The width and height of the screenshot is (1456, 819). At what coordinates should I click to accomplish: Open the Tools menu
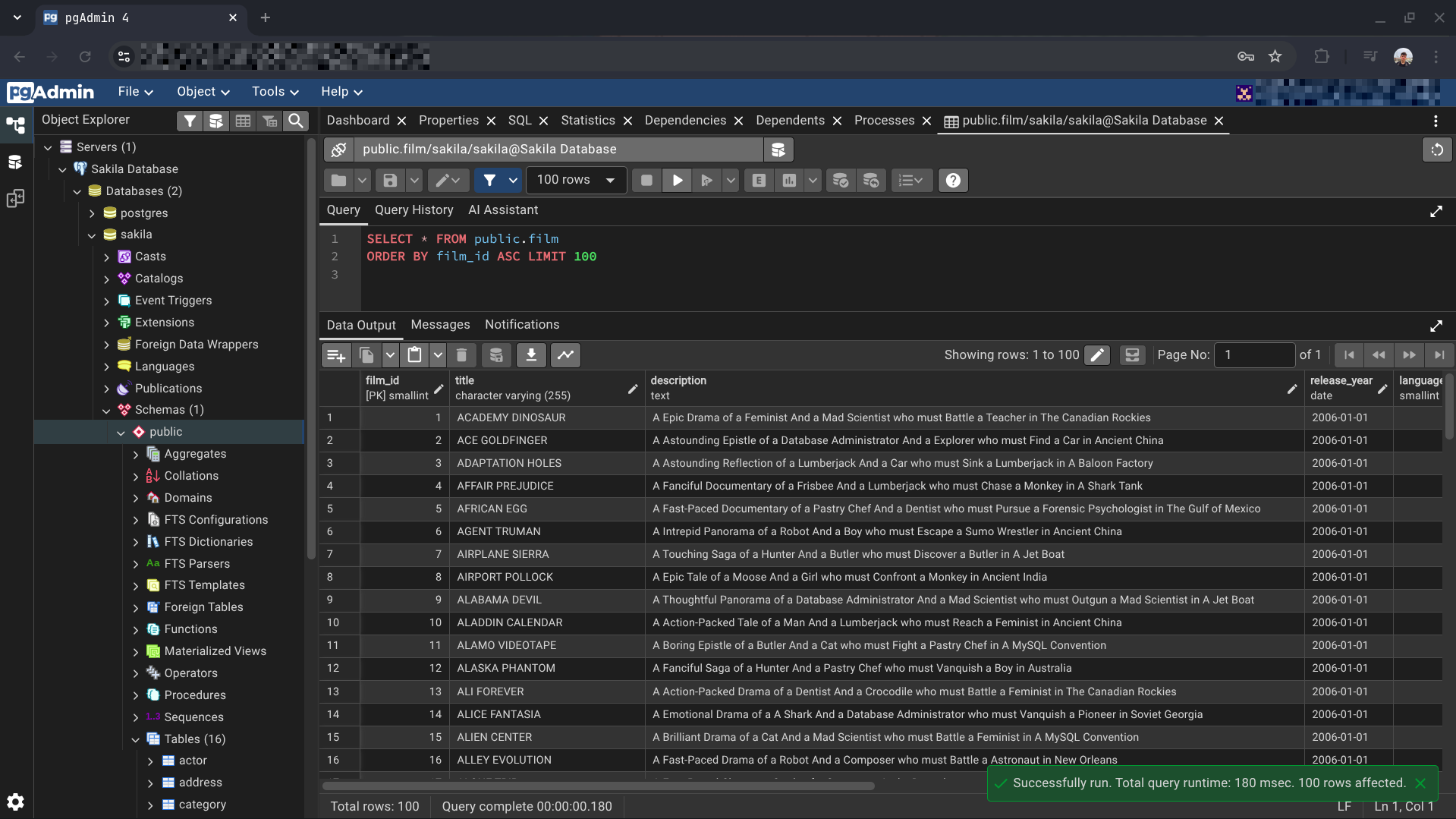point(275,92)
